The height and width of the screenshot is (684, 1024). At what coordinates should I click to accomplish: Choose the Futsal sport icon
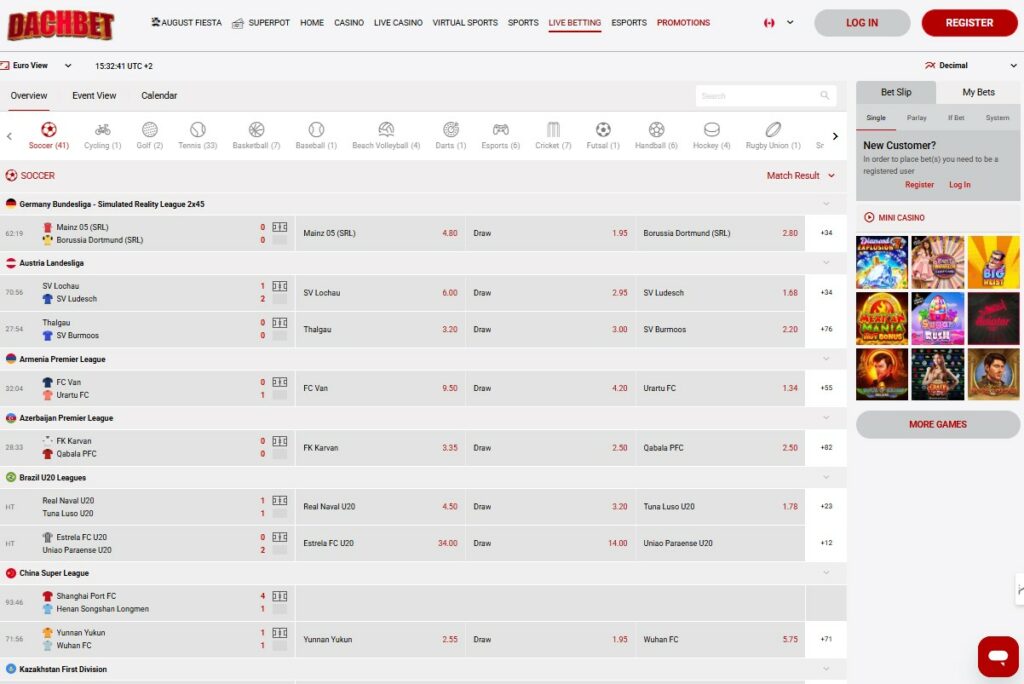[x=603, y=135]
